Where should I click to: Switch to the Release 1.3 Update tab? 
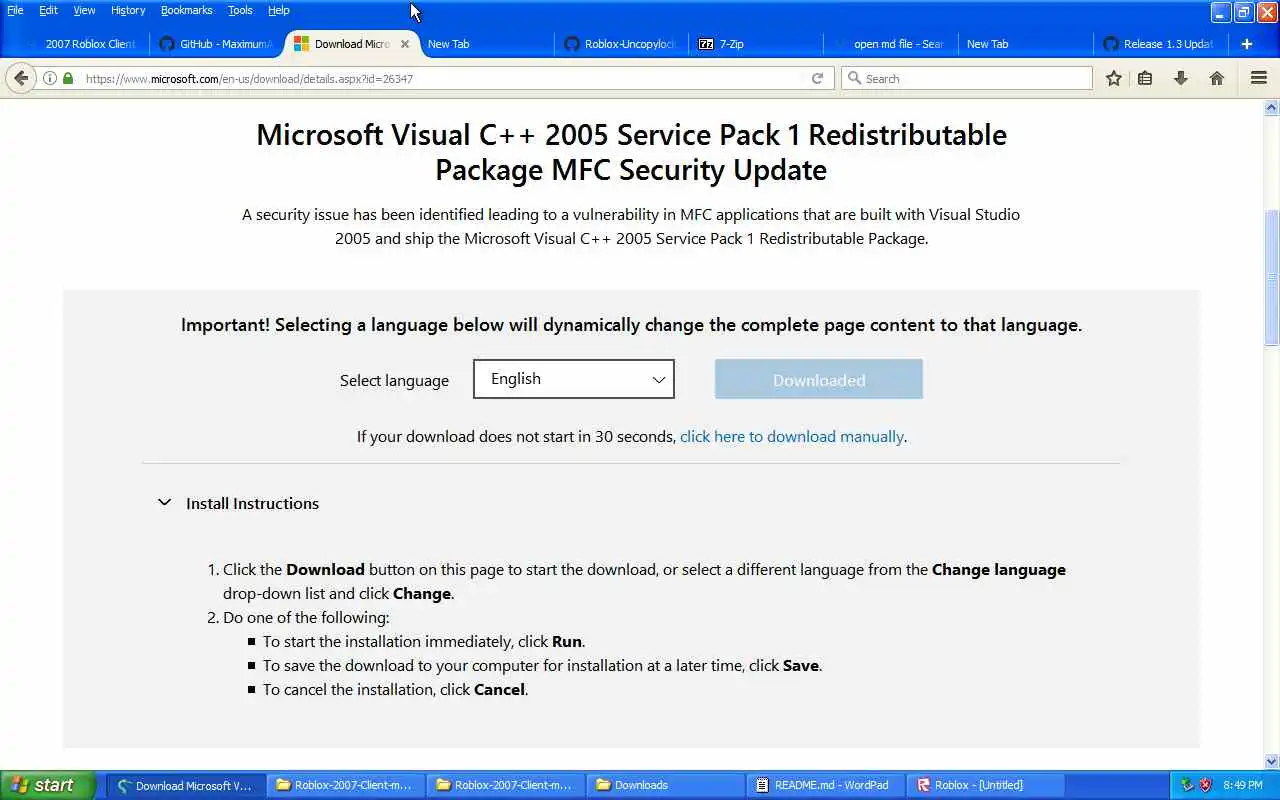point(1160,44)
